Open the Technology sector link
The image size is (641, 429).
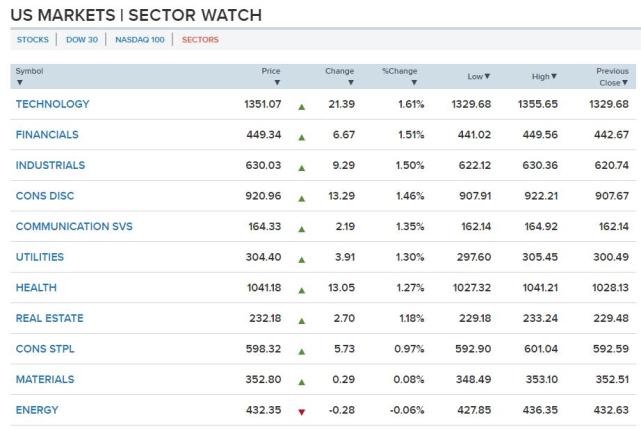coord(52,104)
